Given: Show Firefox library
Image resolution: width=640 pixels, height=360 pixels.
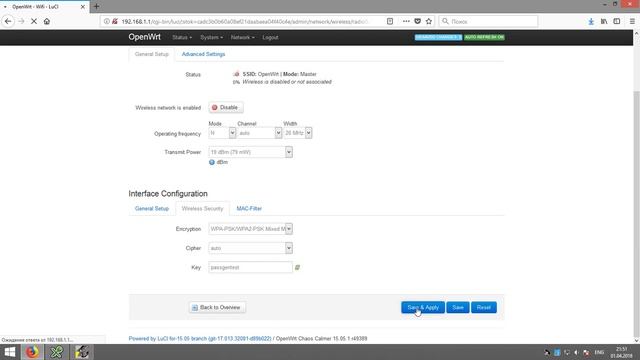Looking at the screenshot, I should click(x=604, y=21).
